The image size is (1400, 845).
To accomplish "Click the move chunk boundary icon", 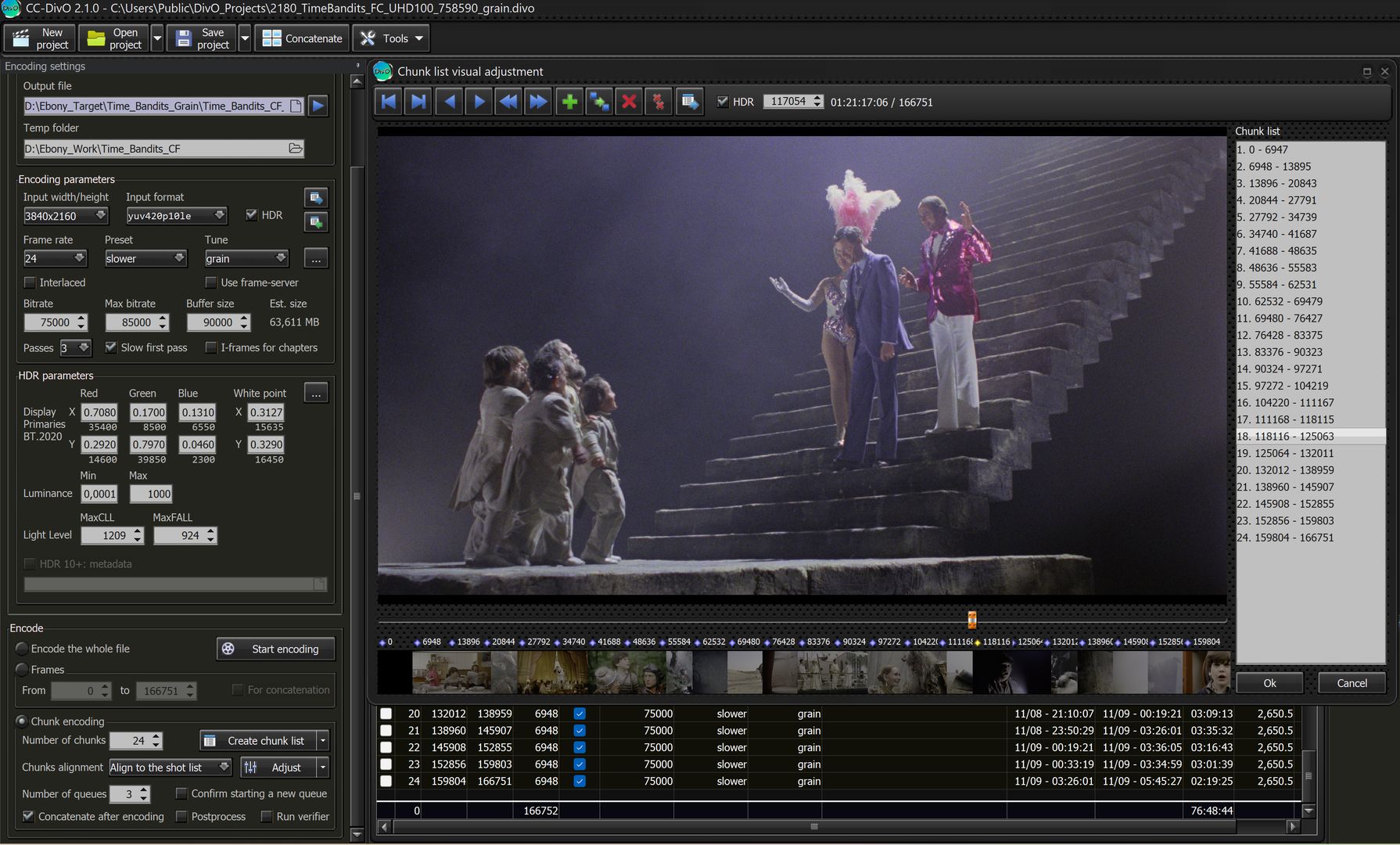I will pyautogui.click(x=599, y=102).
